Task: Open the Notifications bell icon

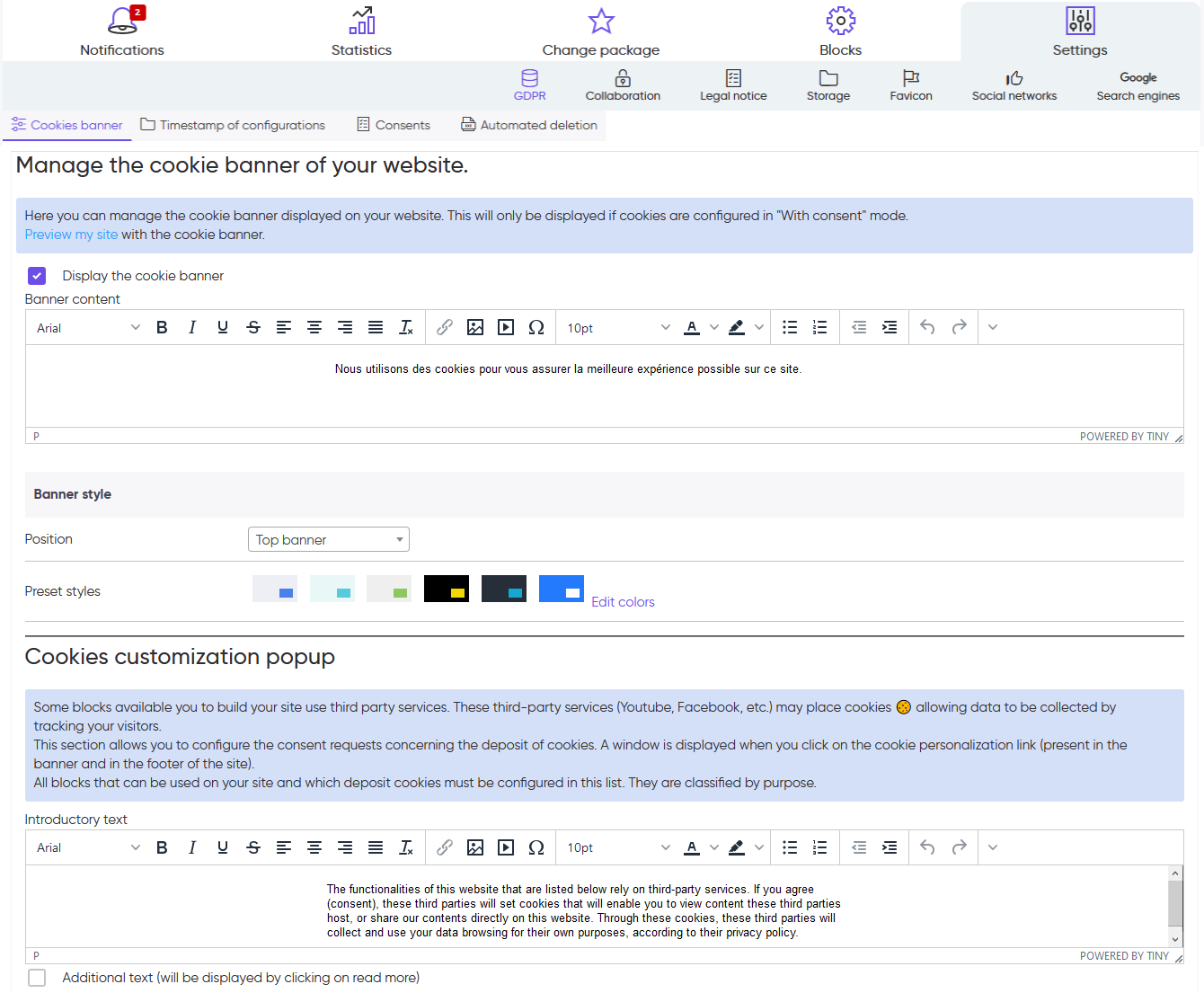Action: (122, 21)
